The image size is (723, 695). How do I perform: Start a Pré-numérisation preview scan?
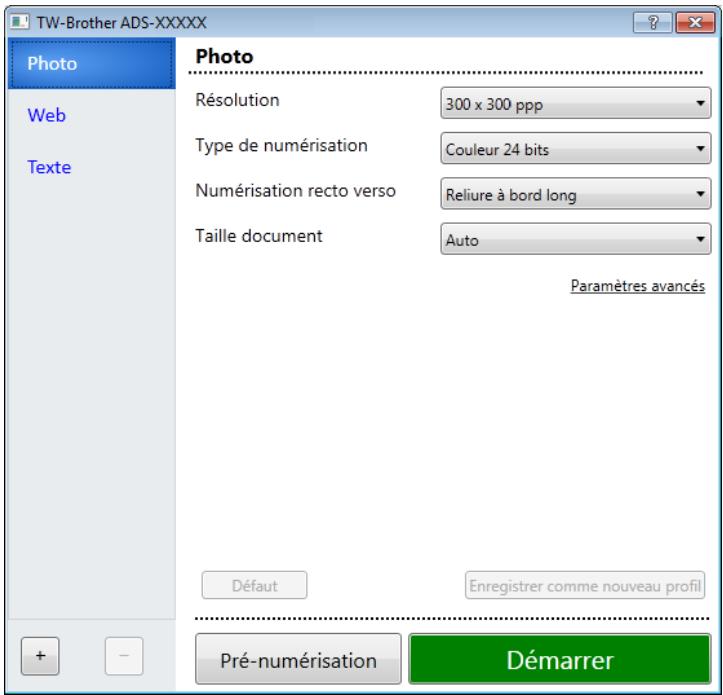(x=298, y=659)
